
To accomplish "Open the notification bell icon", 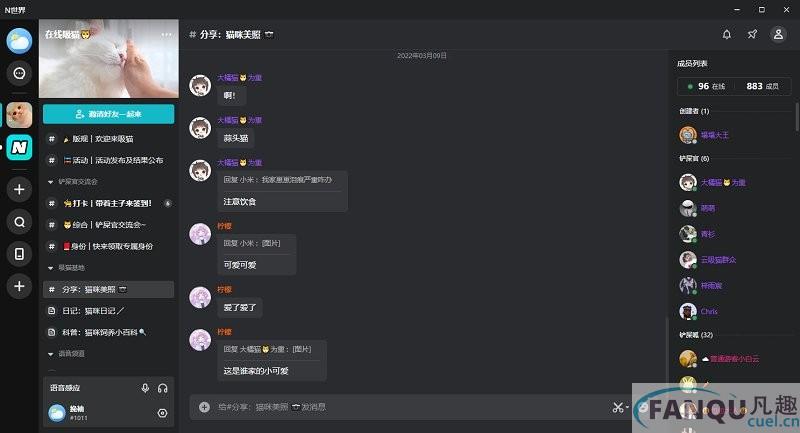I will tap(727, 34).
